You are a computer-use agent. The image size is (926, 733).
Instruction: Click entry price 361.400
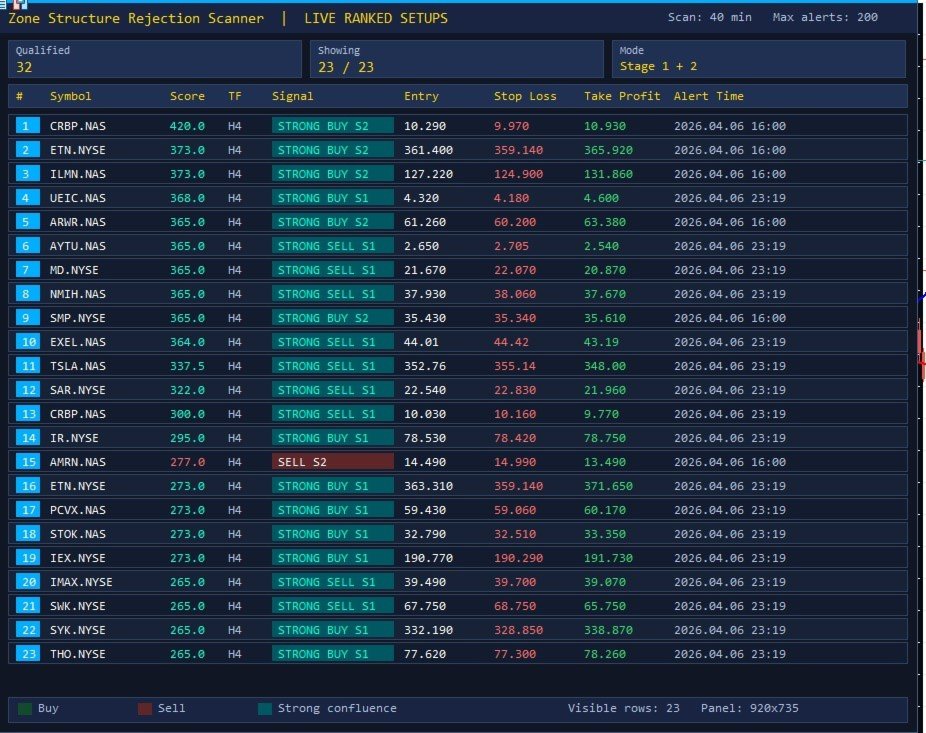[428, 150]
